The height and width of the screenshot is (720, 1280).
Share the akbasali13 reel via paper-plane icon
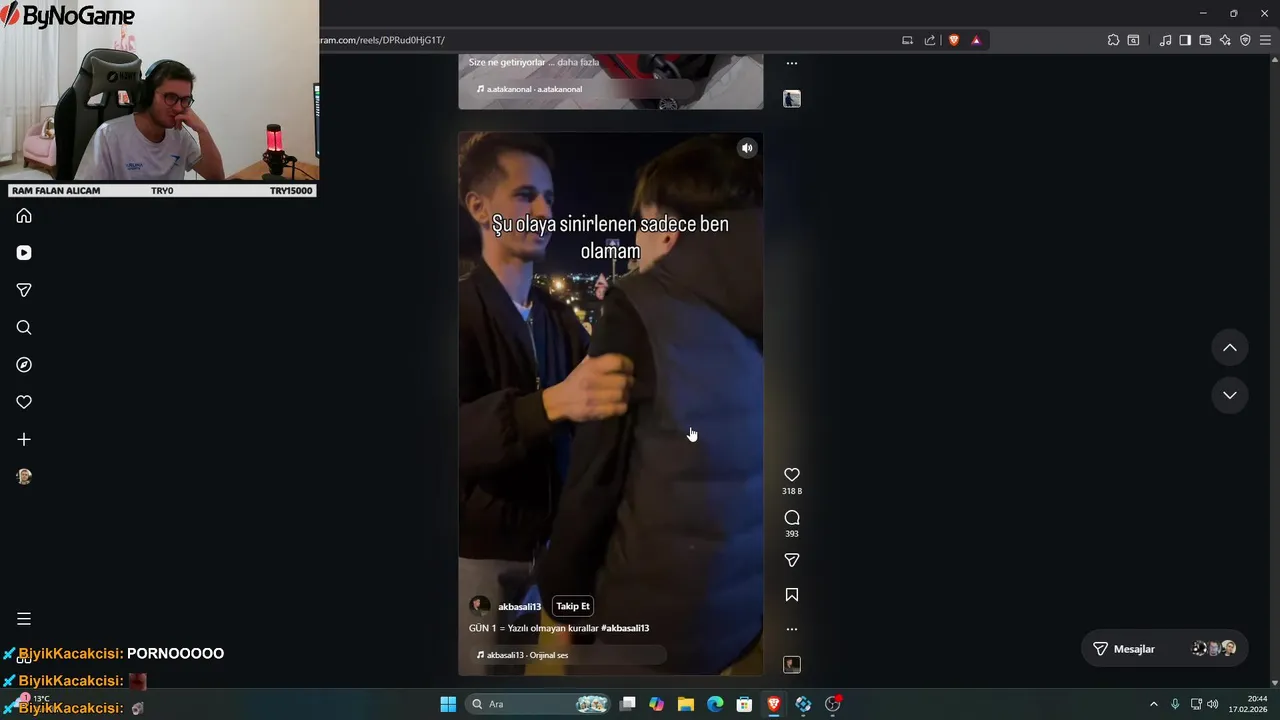tap(792, 560)
